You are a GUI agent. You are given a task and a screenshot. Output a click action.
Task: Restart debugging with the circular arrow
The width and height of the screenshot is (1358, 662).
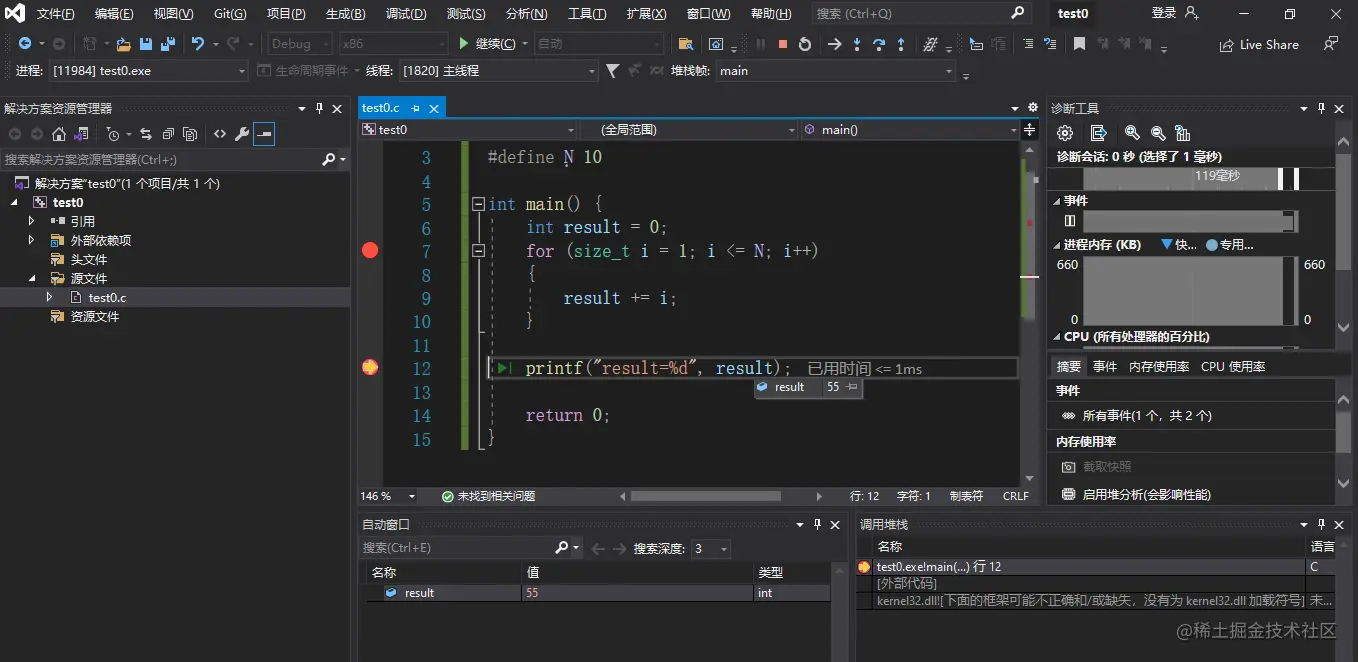(x=805, y=44)
